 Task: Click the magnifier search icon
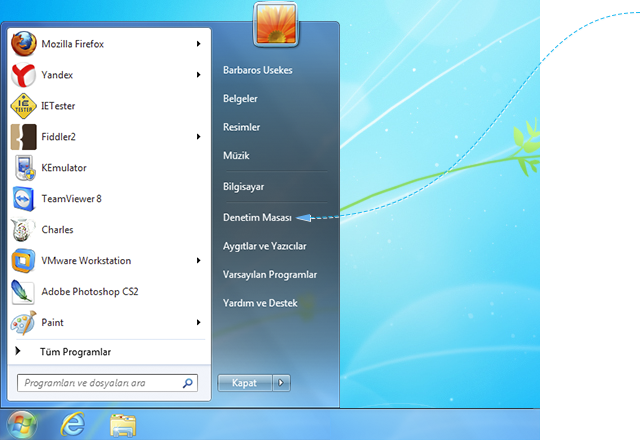coord(188,383)
